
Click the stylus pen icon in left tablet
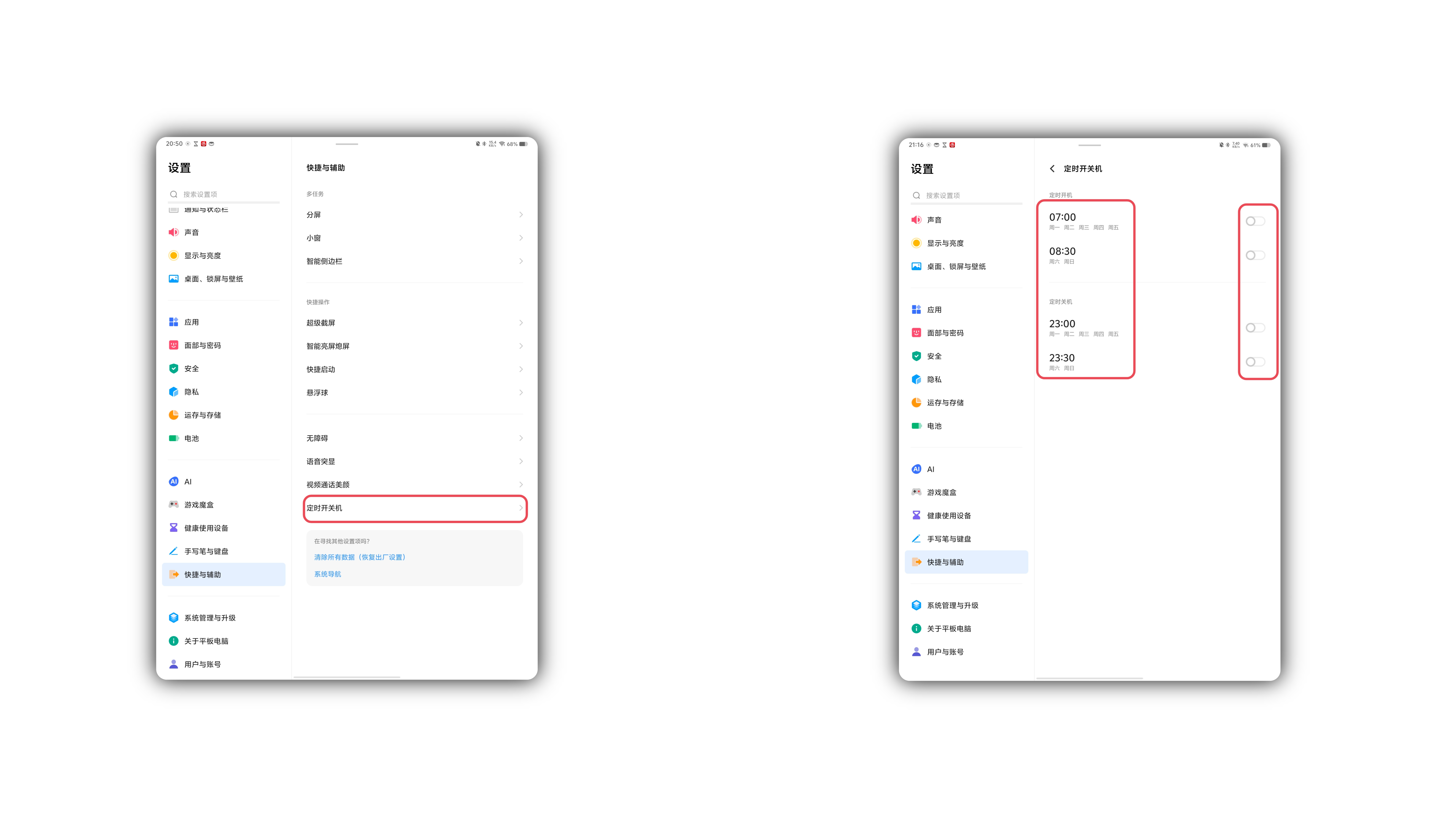pyautogui.click(x=173, y=551)
